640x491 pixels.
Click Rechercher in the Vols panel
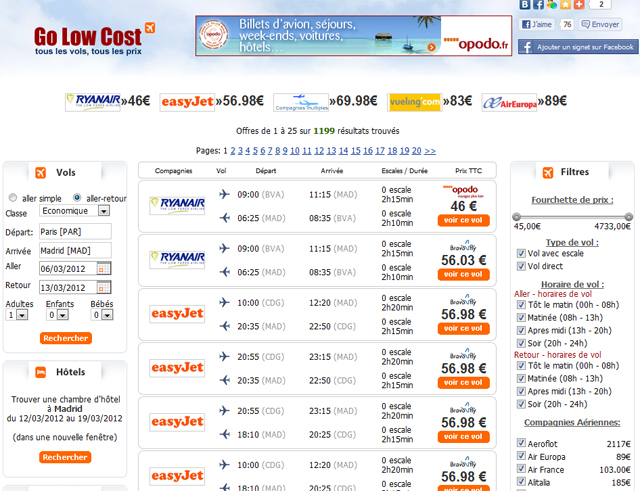coord(66,338)
